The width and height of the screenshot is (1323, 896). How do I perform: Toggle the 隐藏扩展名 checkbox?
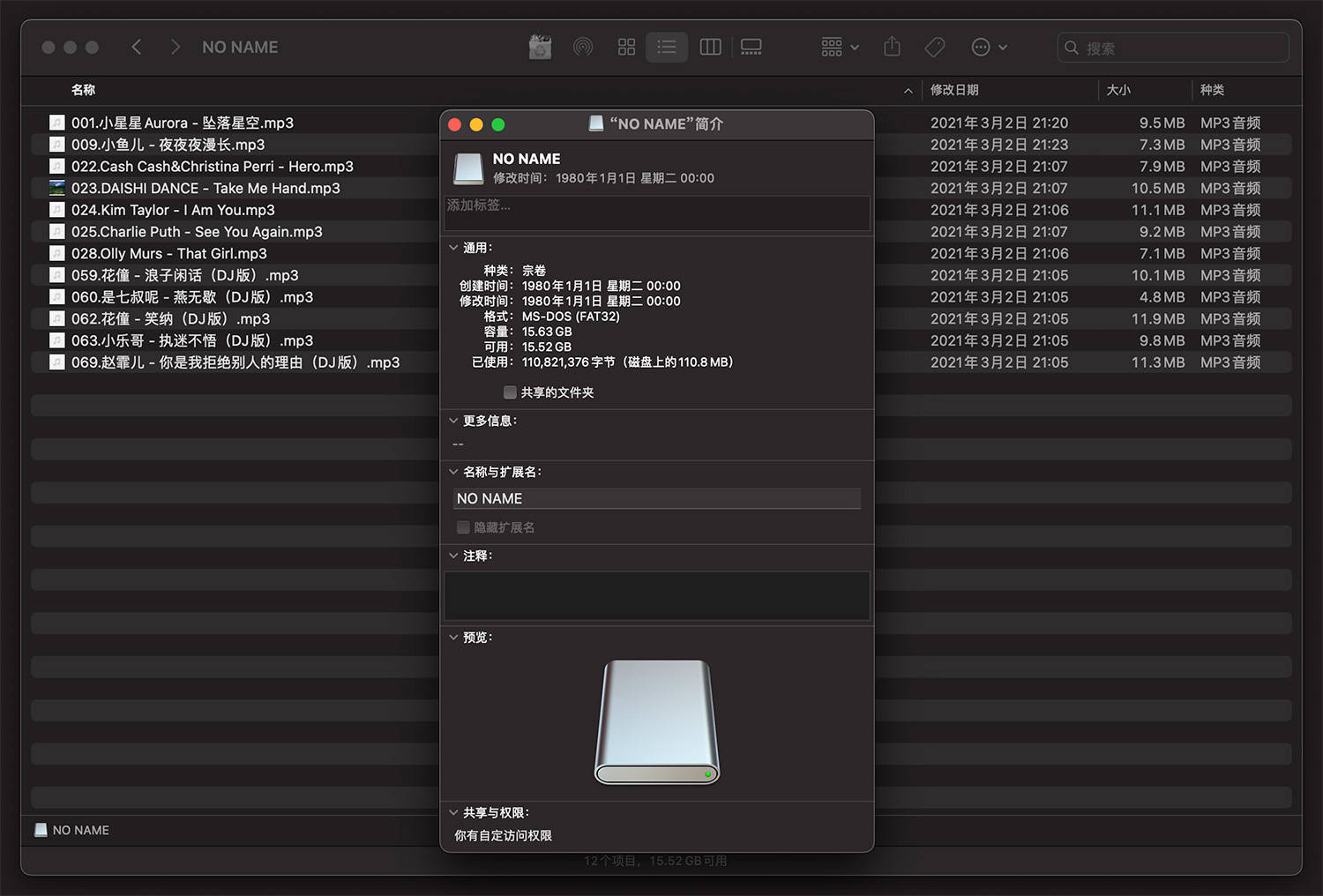pyautogui.click(x=463, y=527)
